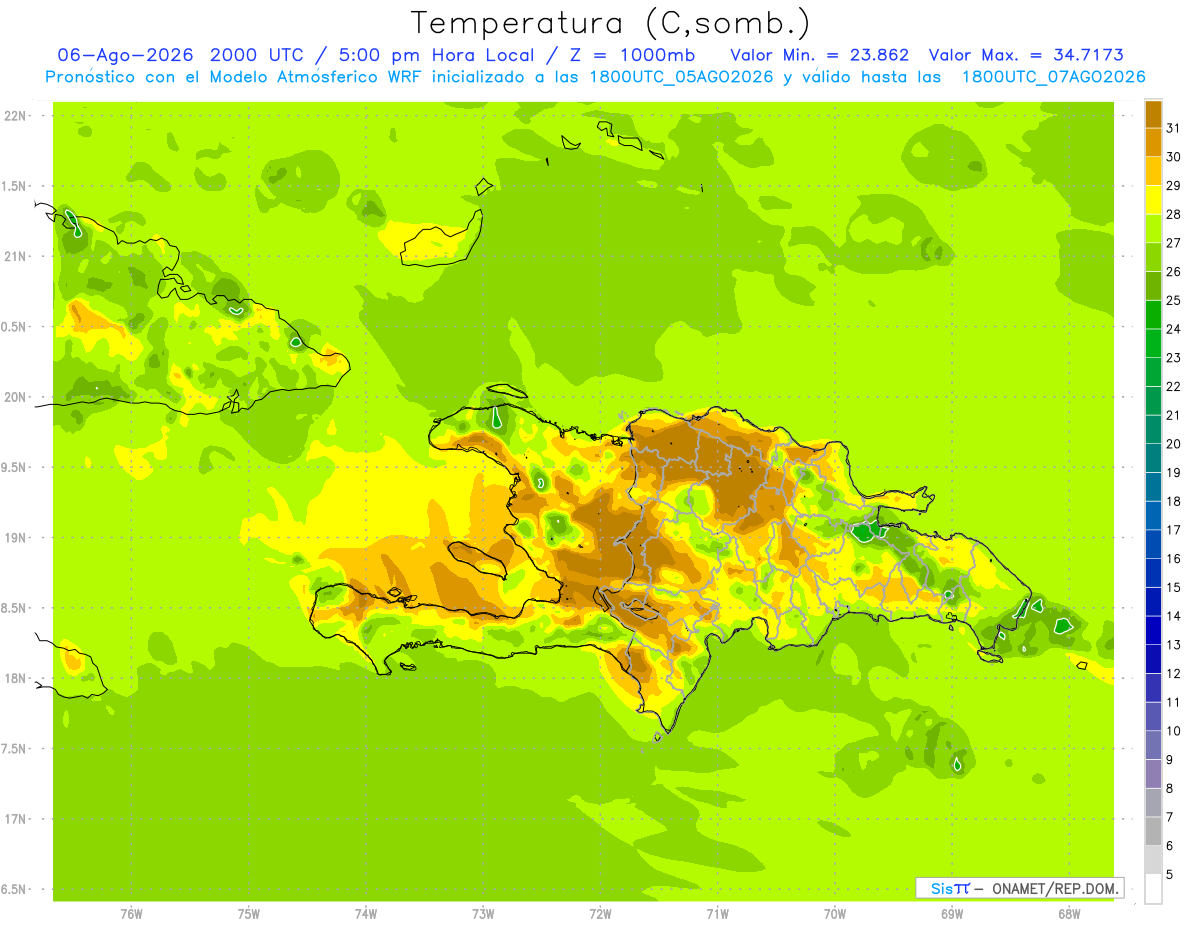1200x927 pixels.
Task: Click the 'ONAMET/REP.DOM.' credit label
Action: [x=1055, y=888]
